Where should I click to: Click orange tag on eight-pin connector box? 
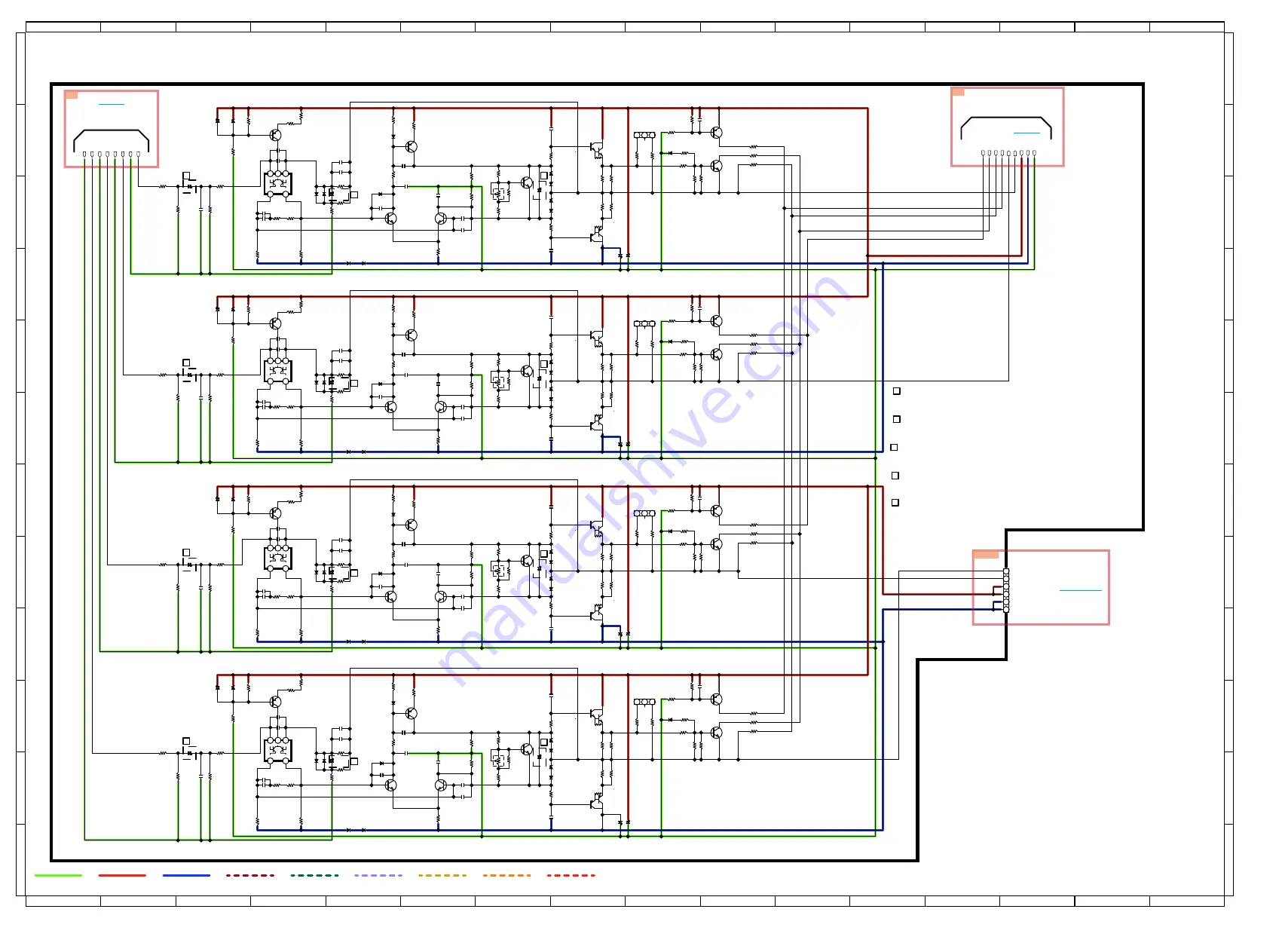pyautogui.click(x=72, y=95)
